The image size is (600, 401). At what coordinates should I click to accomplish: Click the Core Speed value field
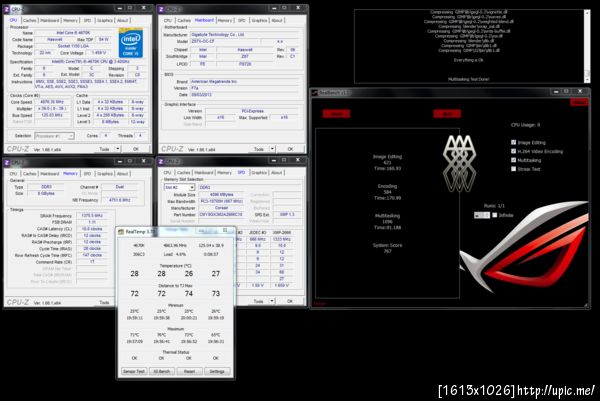pyautogui.click(x=52, y=102)
